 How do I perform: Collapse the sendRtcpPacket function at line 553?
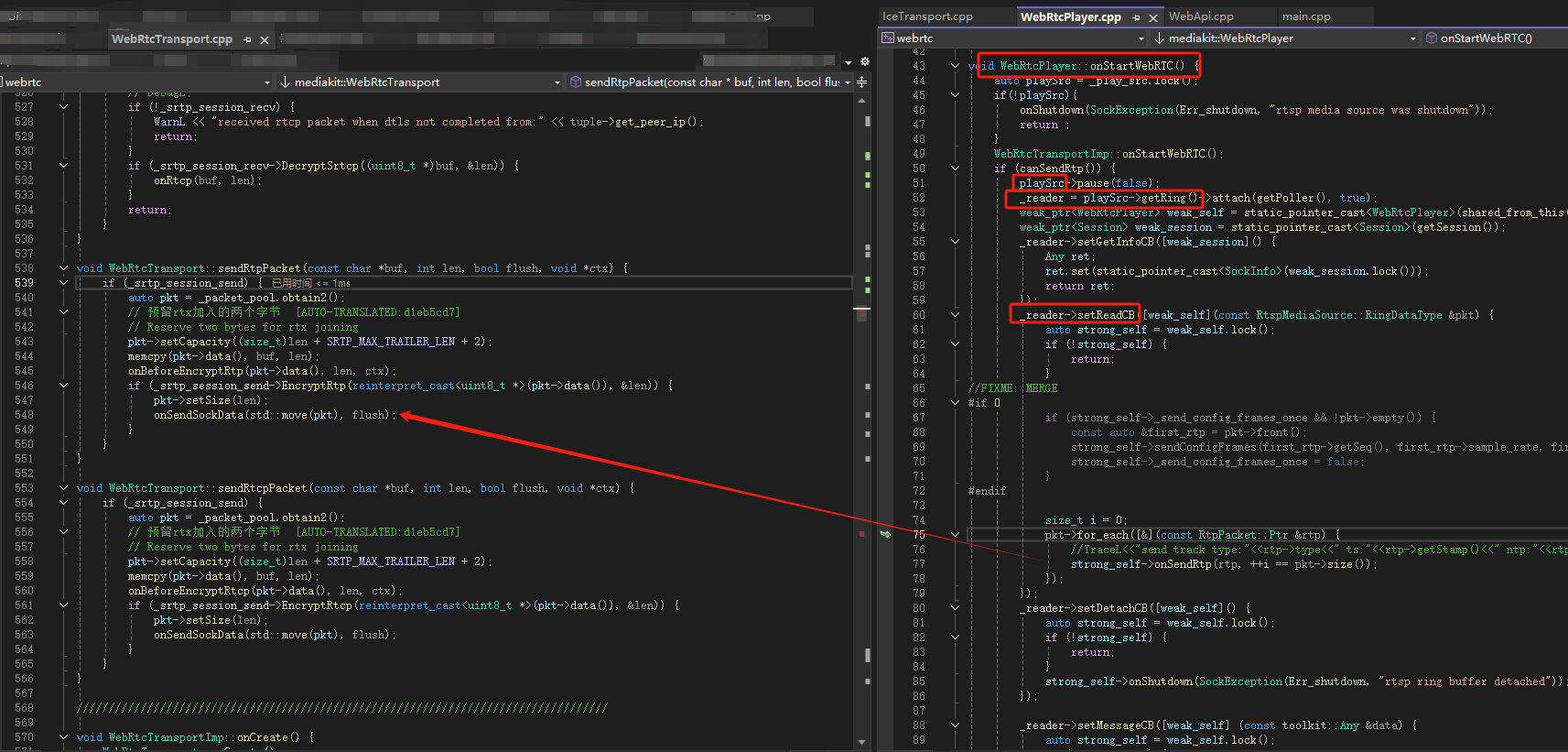coord(63,488)
